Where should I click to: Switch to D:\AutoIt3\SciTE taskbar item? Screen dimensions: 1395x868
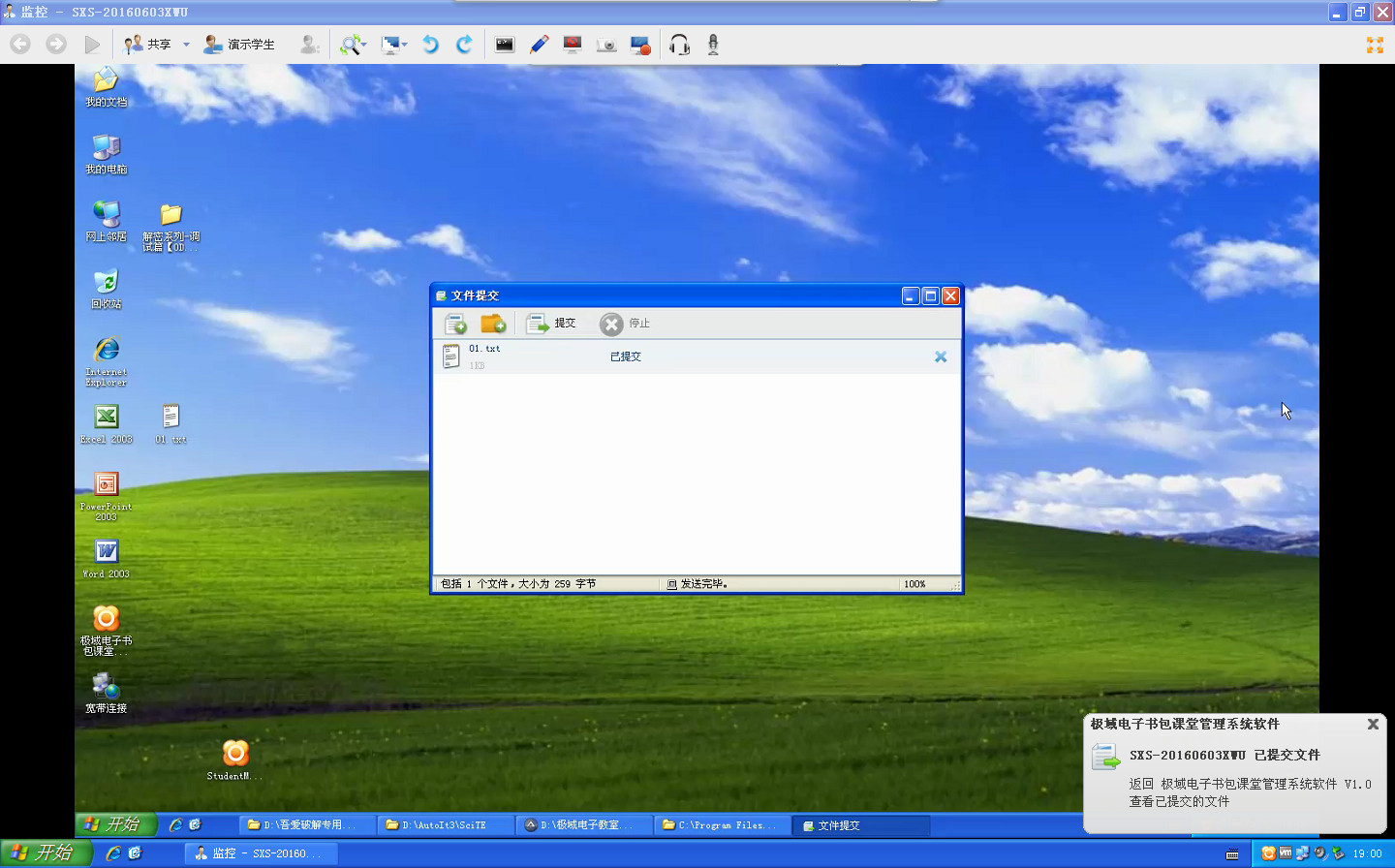coord(444,825)
